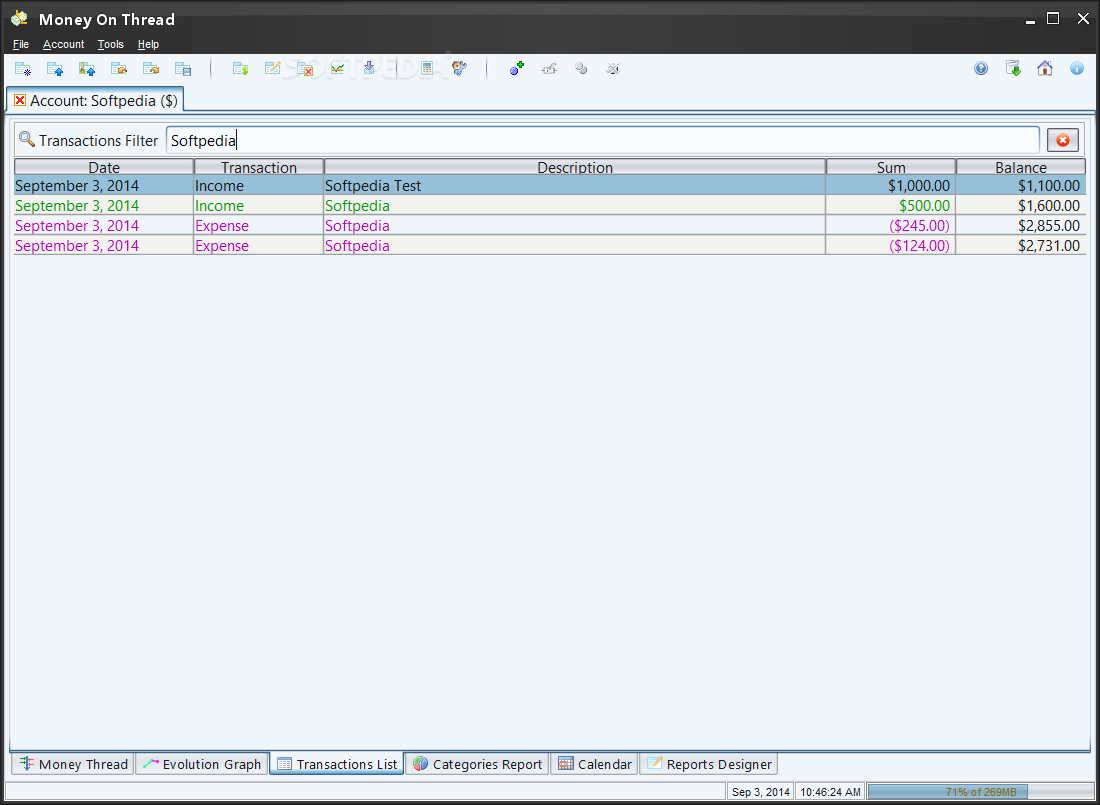Screen dimensions: 1100x805
Task: Click the Transactions Filter magnifier icon
Action: tap(27, 139)
